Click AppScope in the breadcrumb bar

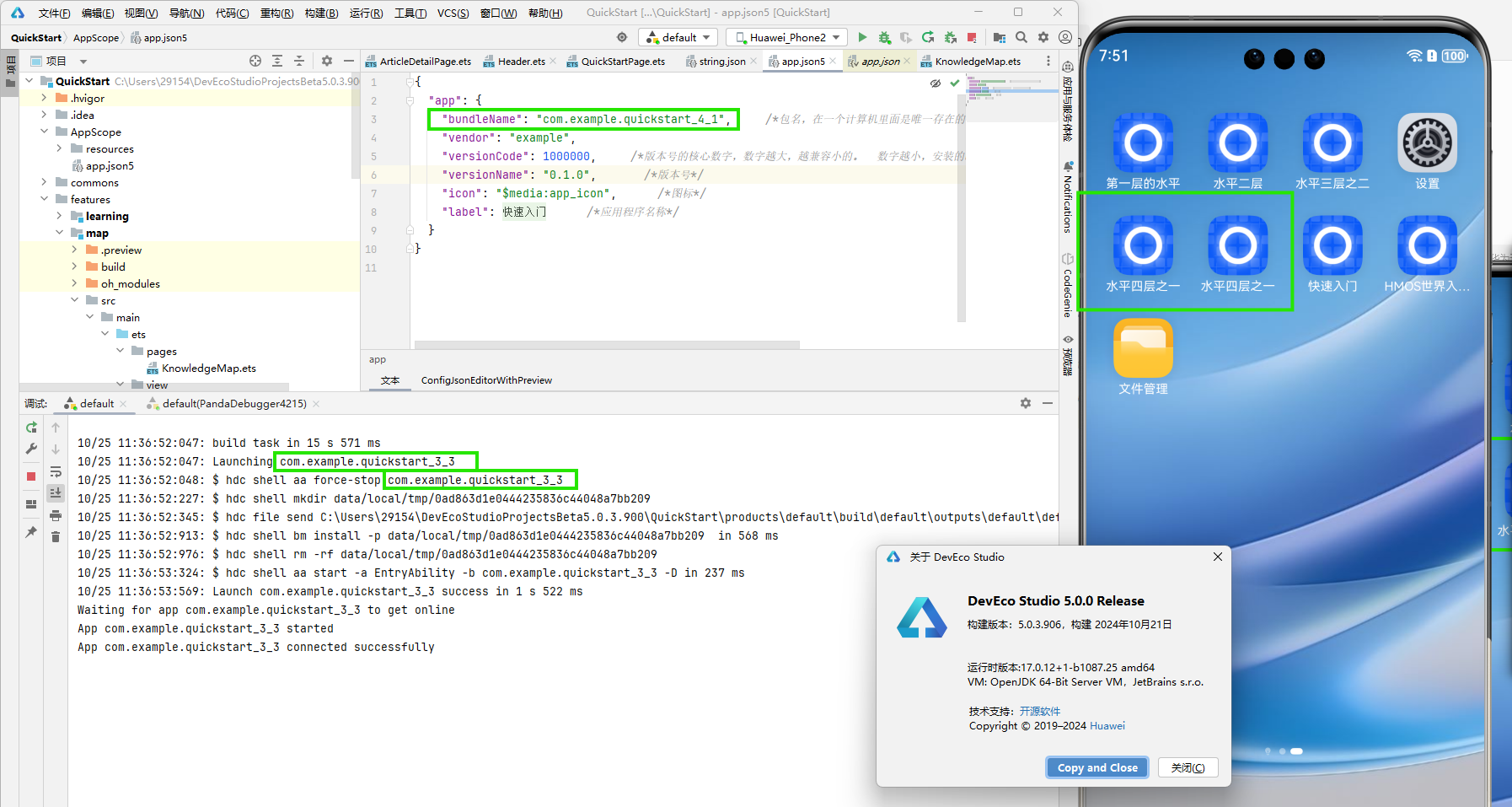coord(96,38)
